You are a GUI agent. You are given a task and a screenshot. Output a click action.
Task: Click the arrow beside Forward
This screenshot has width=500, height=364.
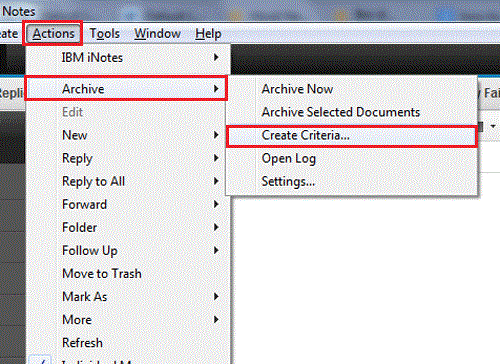216,204
